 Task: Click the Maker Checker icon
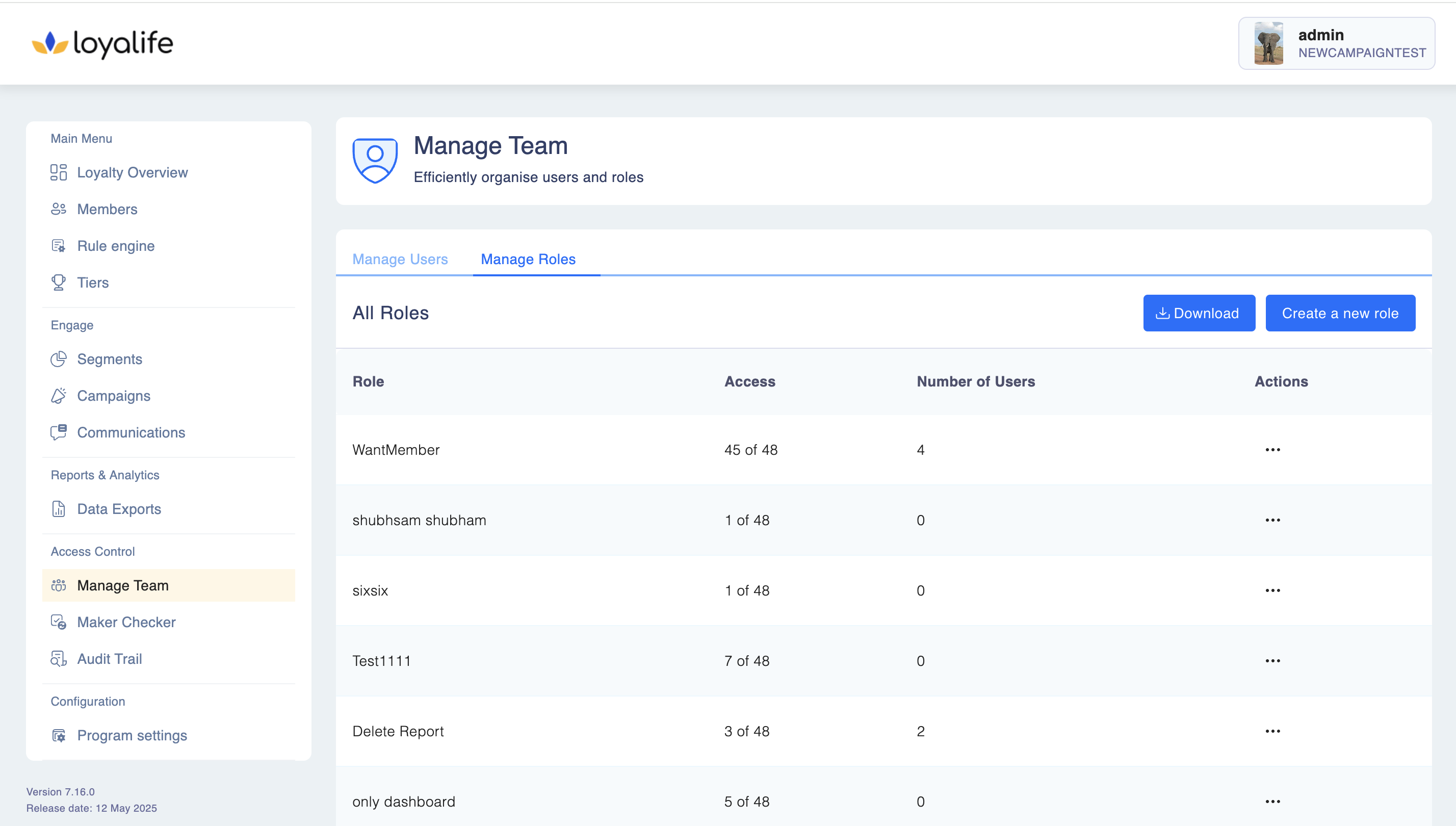point(59,622)
